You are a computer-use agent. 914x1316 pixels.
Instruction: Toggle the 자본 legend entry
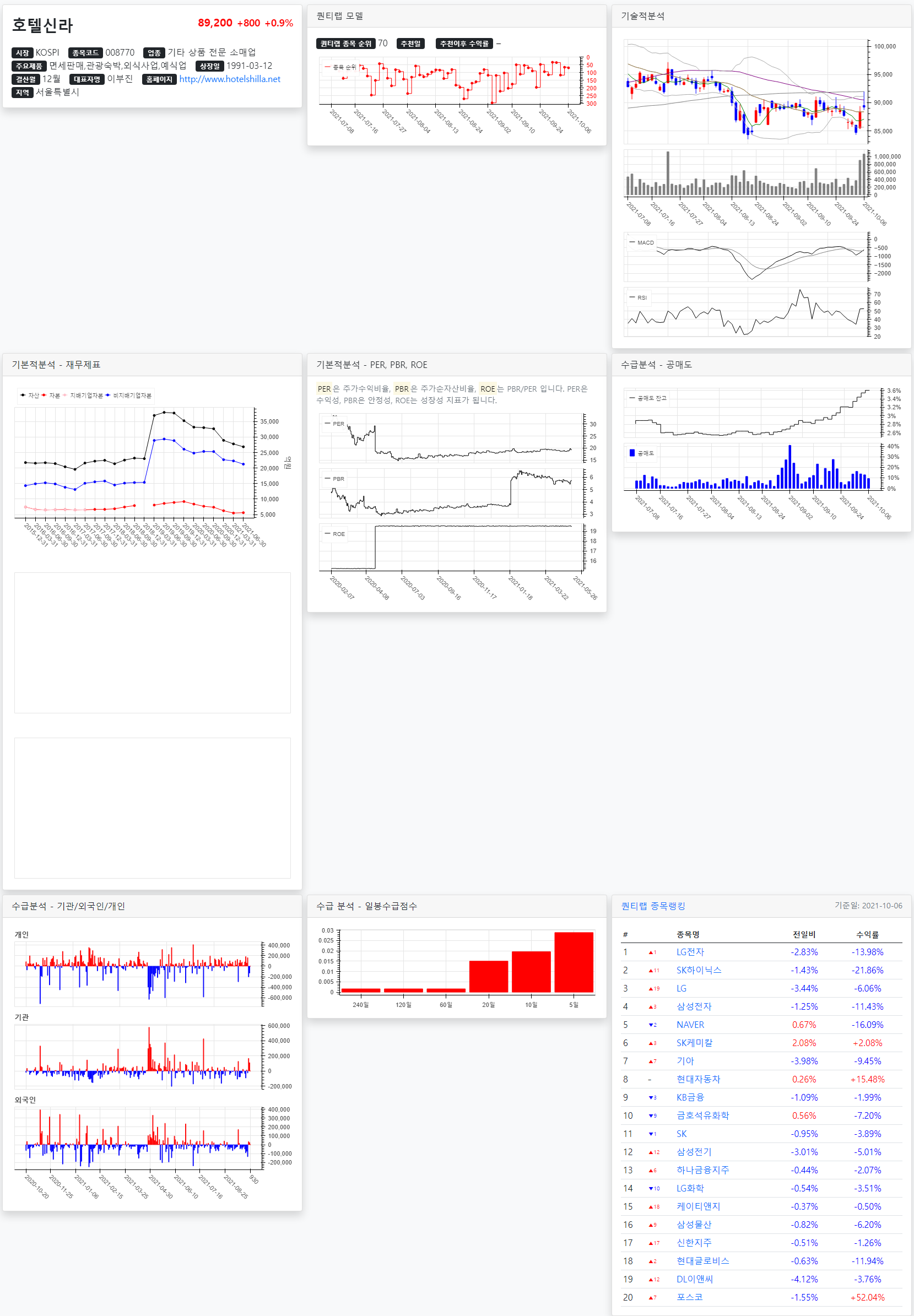(x=50, y=396)
